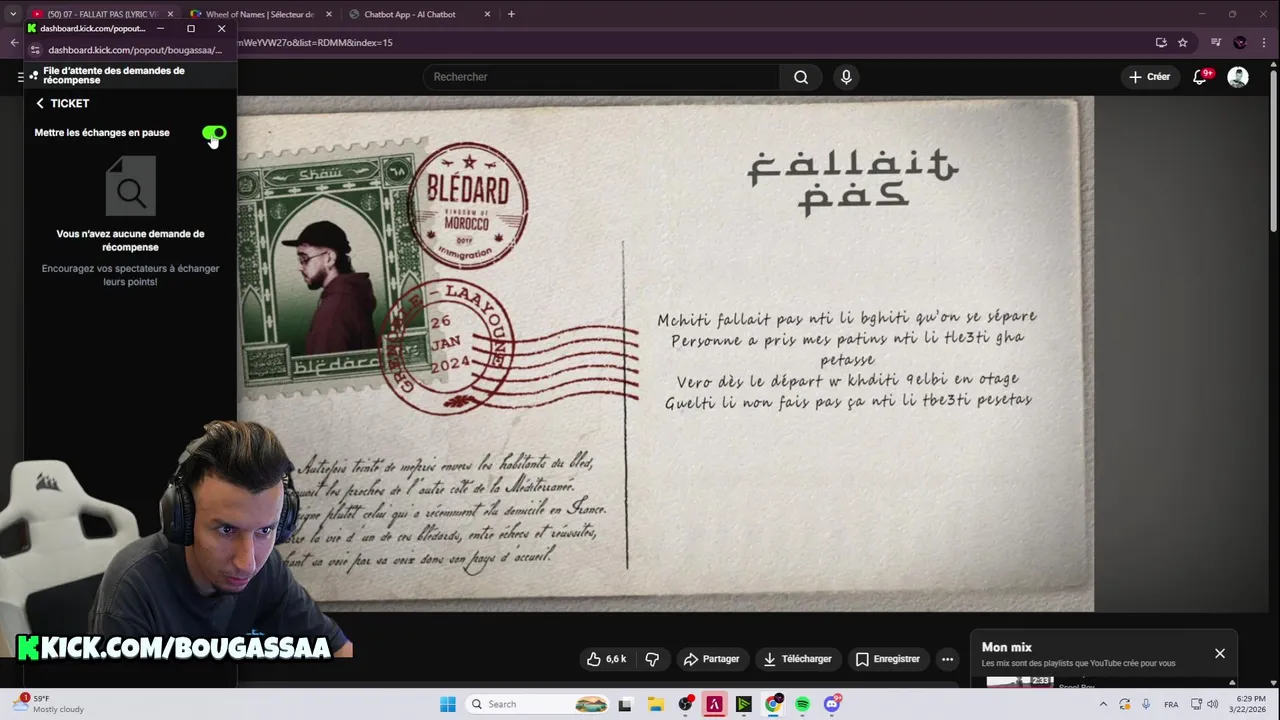Image resolution: width=1280 pixels, height=720 pixels.
Task: Click the microphone tray icon
Action: tap(1146, 704)
